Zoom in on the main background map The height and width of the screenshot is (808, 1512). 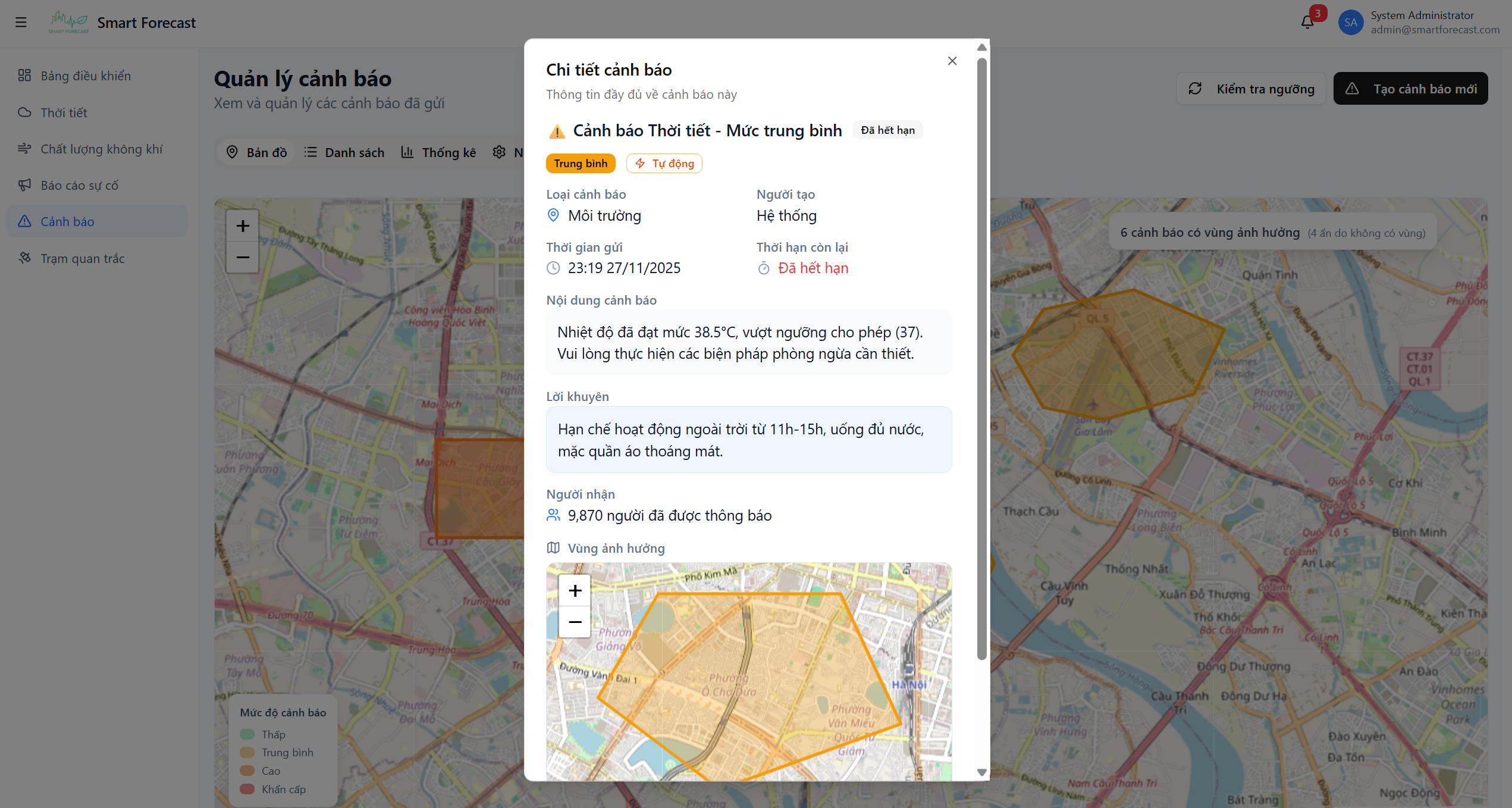[243, 226]
